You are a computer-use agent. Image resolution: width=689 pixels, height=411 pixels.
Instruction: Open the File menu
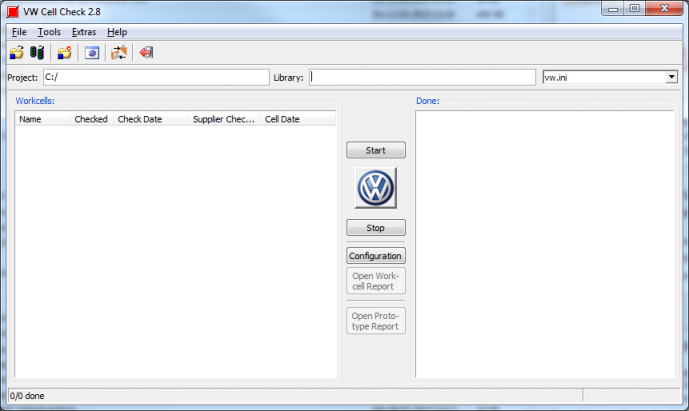pyautogui.click(x=19, y=32)
